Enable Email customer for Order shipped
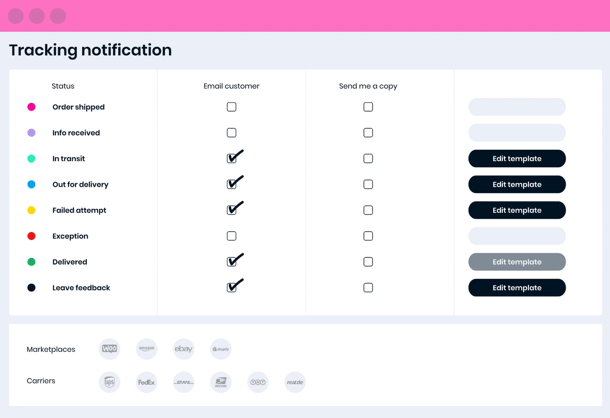610x418 pixels. coord(231,107)
